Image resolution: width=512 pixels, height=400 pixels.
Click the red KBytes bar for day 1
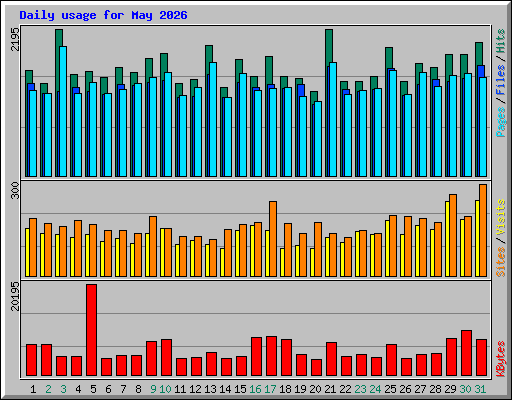point(32,360)
